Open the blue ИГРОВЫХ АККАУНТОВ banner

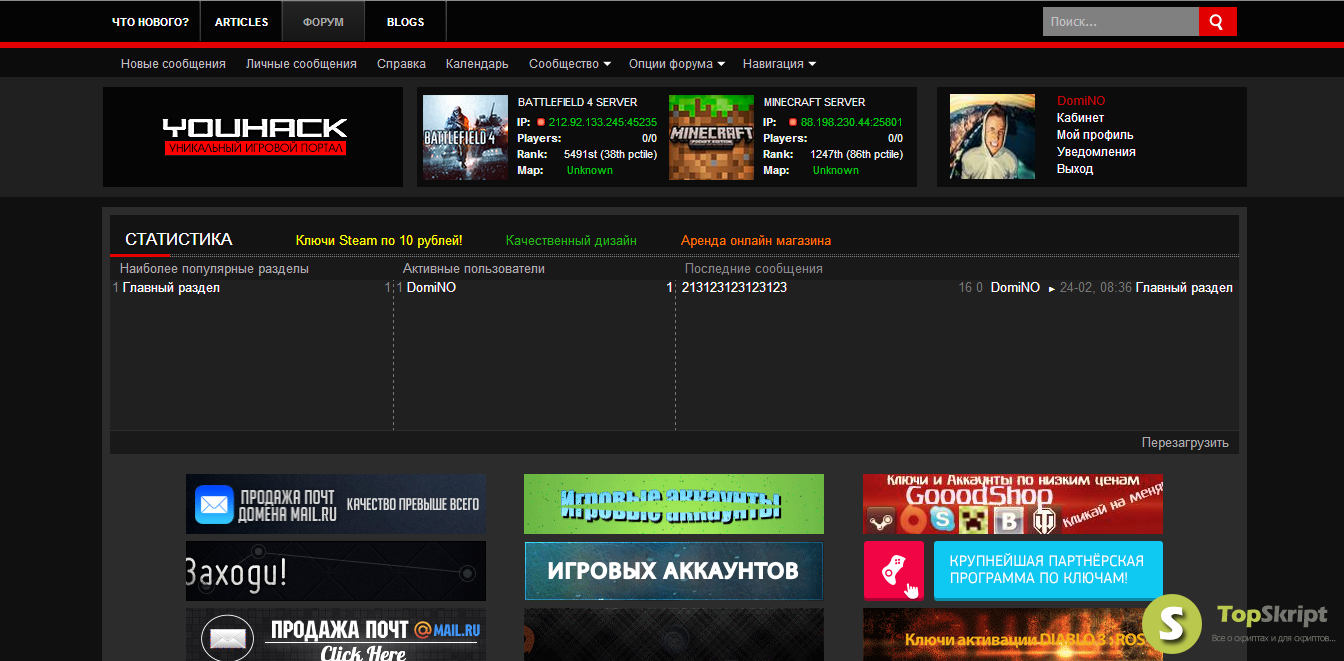tap(674, 571)
